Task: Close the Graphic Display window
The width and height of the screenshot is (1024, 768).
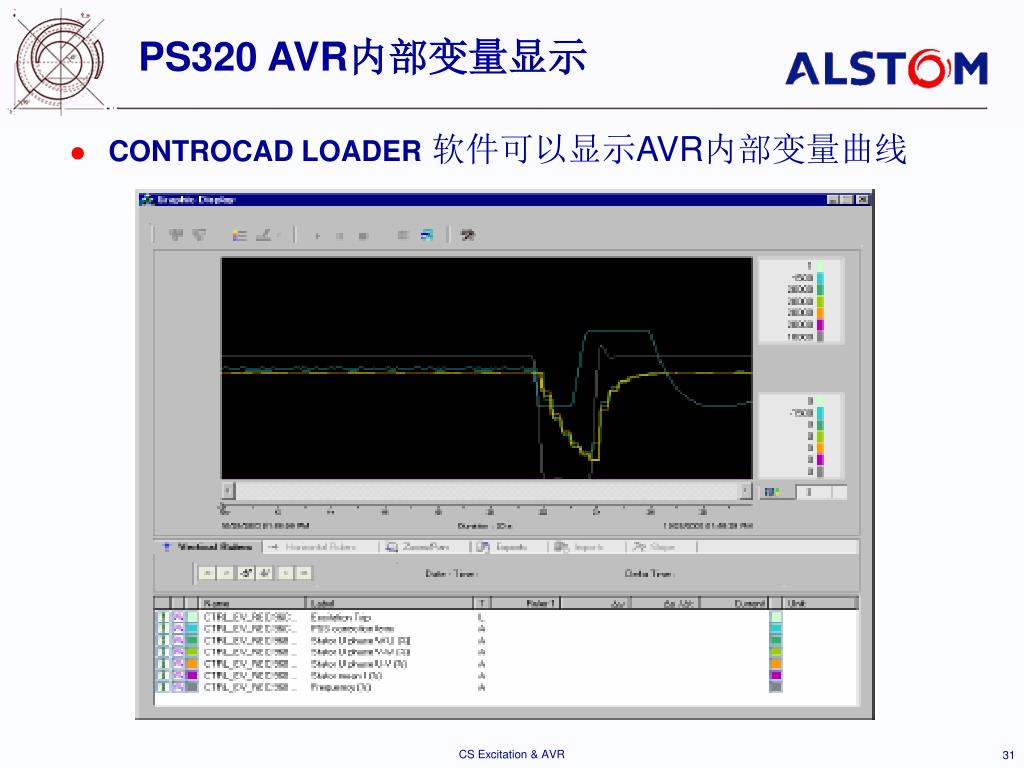Action: [x=863, y=200]
